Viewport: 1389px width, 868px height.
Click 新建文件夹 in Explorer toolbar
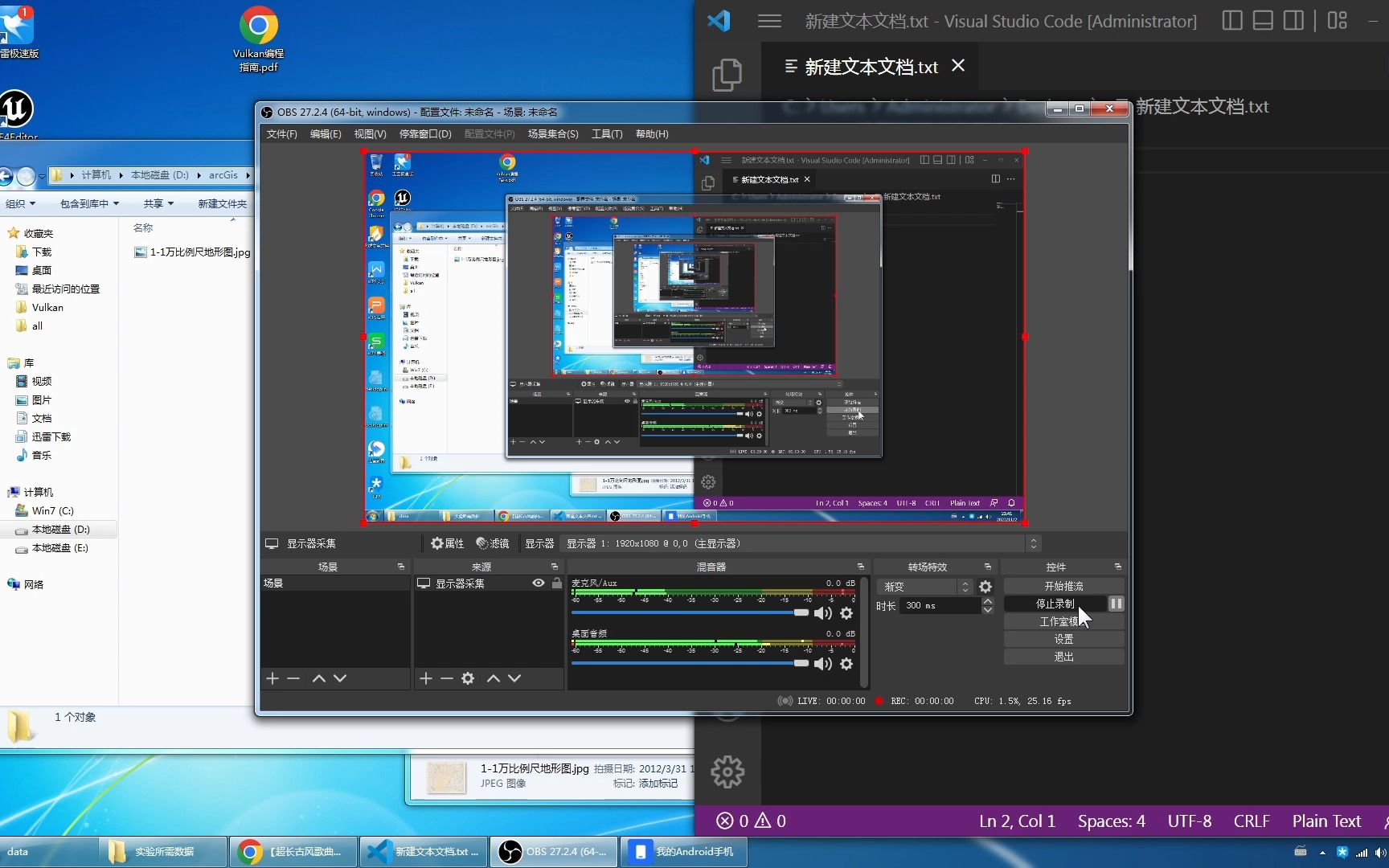(x=223, y=204)
